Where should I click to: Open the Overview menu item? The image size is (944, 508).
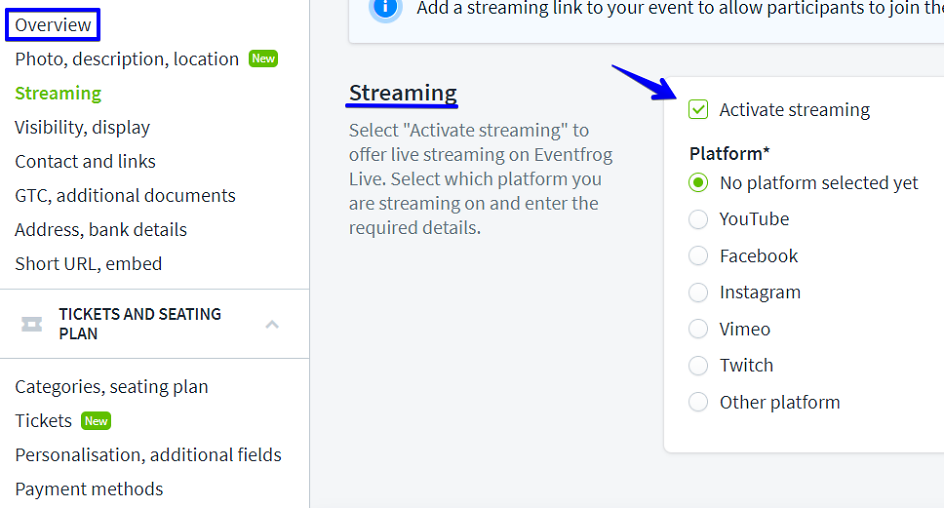[x=53, y=25]
